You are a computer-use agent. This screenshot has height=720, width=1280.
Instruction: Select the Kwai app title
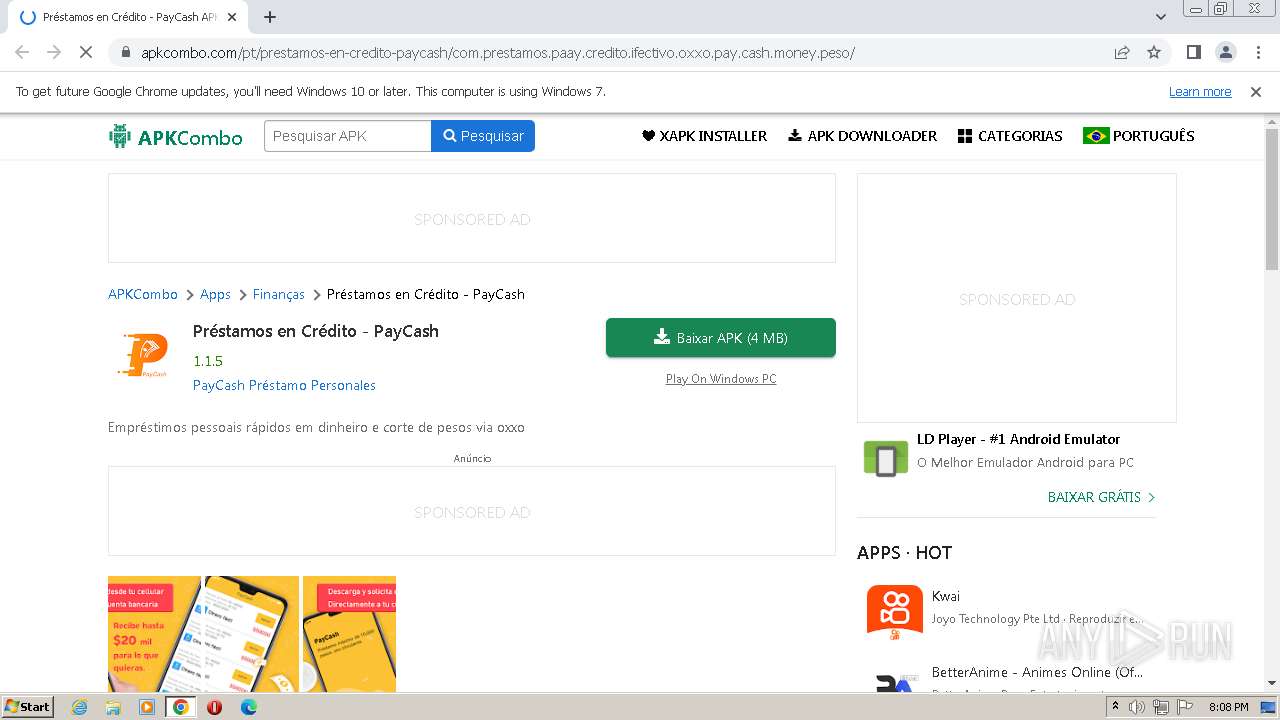tap(946, 596)
